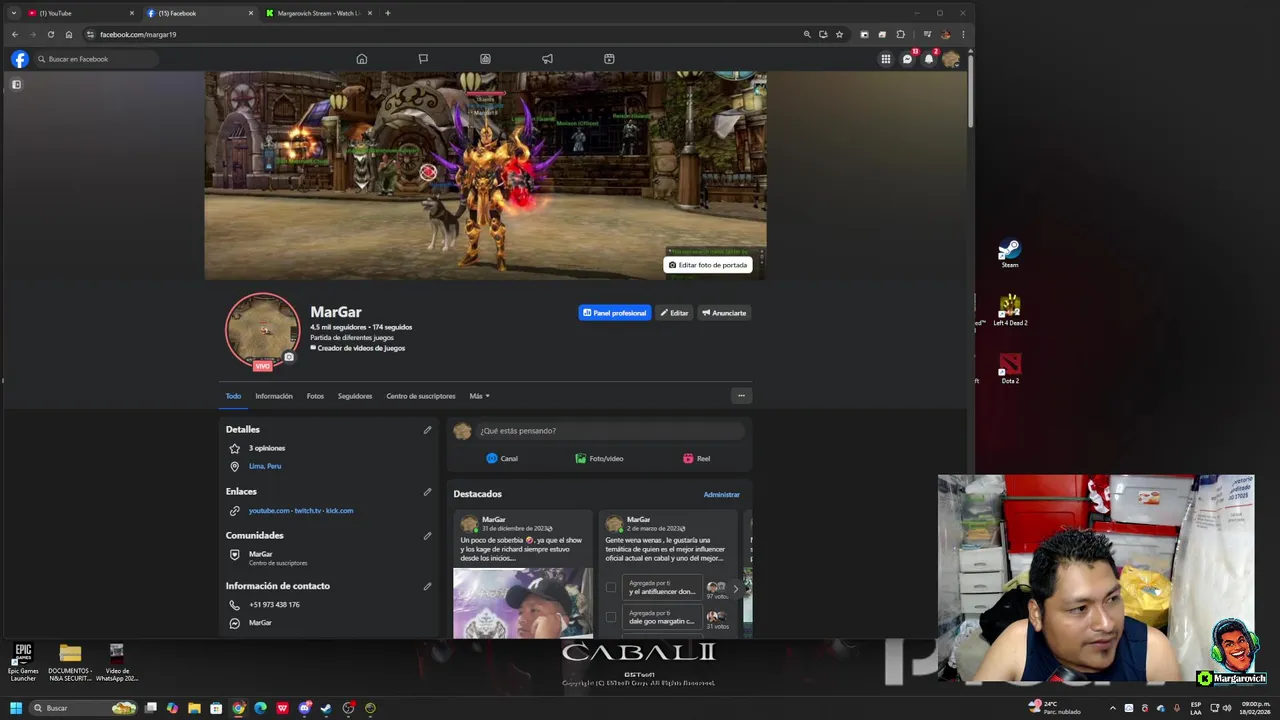Open the Lima, Peru location link

point(265,466)
